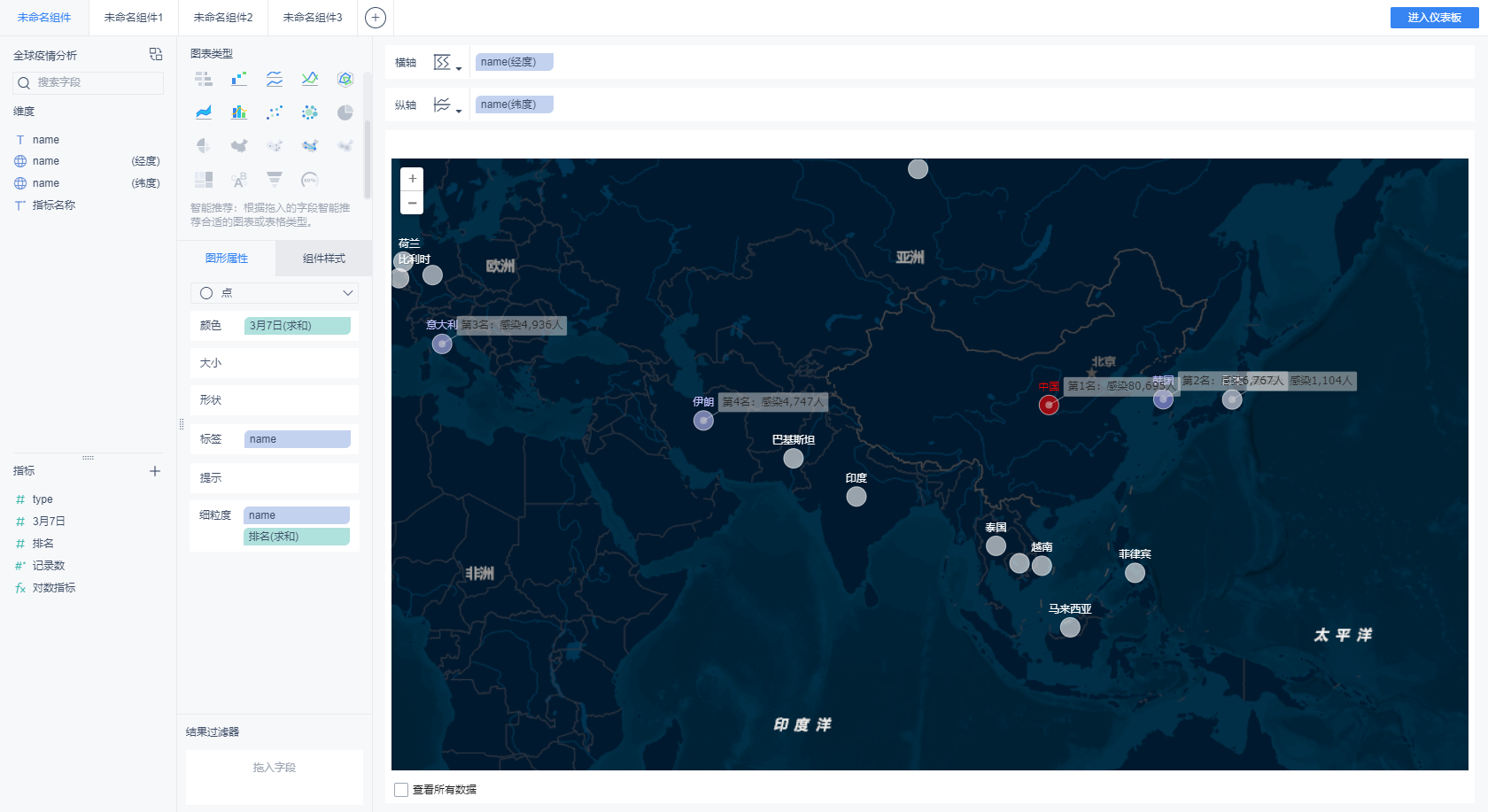Select the multi-series line chart icon
This screenshot has width=1488, height=812.
click(275, 79)
